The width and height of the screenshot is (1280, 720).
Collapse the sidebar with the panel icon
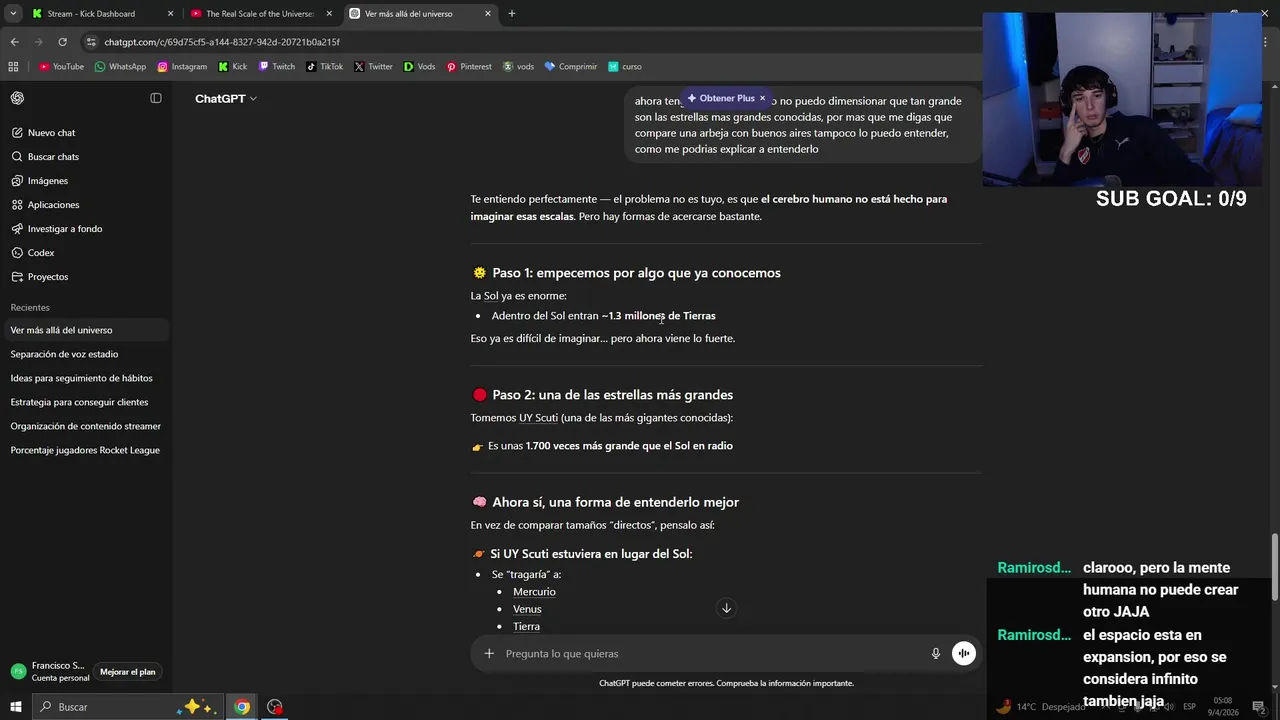pos(156,98)
